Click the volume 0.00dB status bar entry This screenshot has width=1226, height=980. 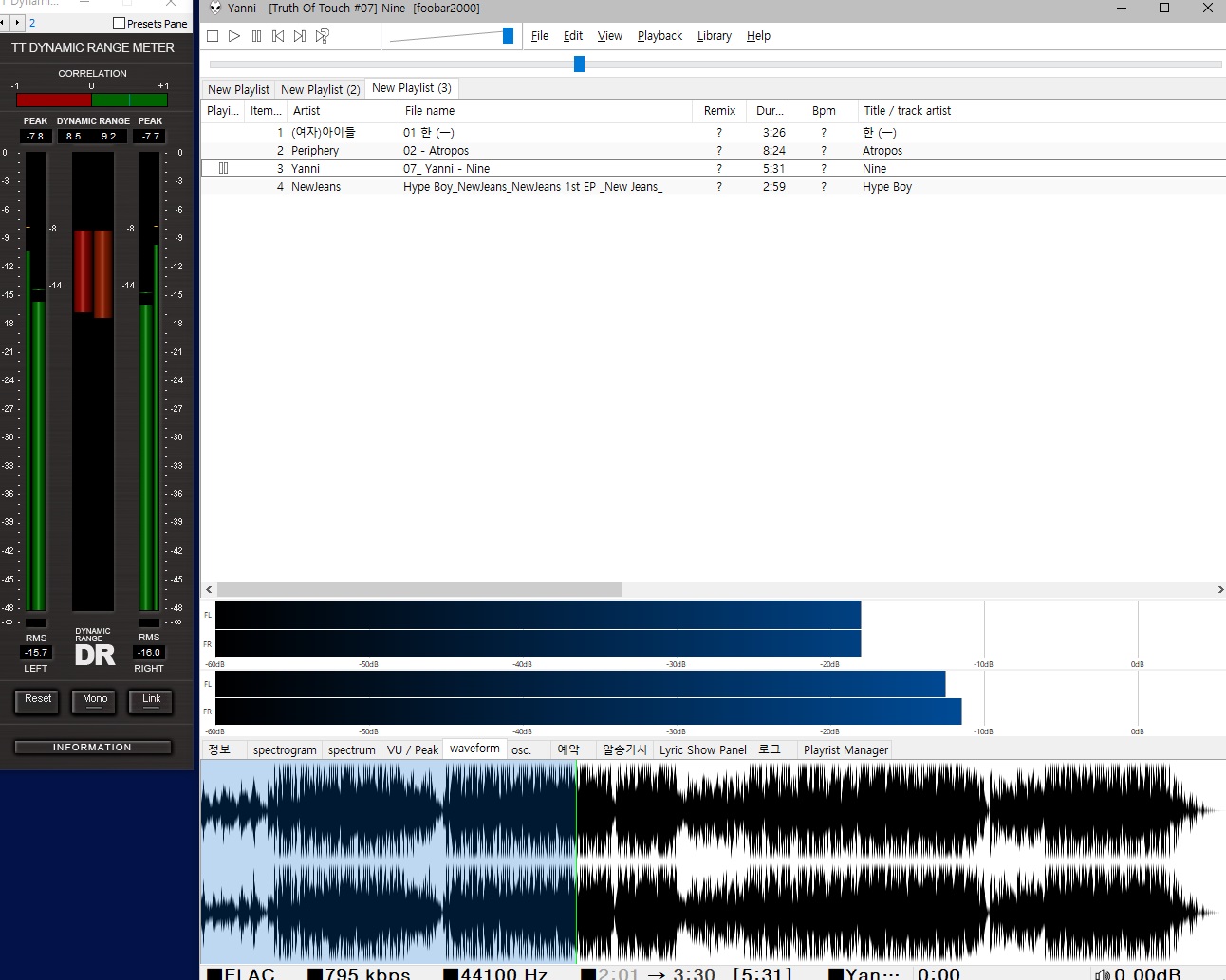click(x=1139, y=973)
